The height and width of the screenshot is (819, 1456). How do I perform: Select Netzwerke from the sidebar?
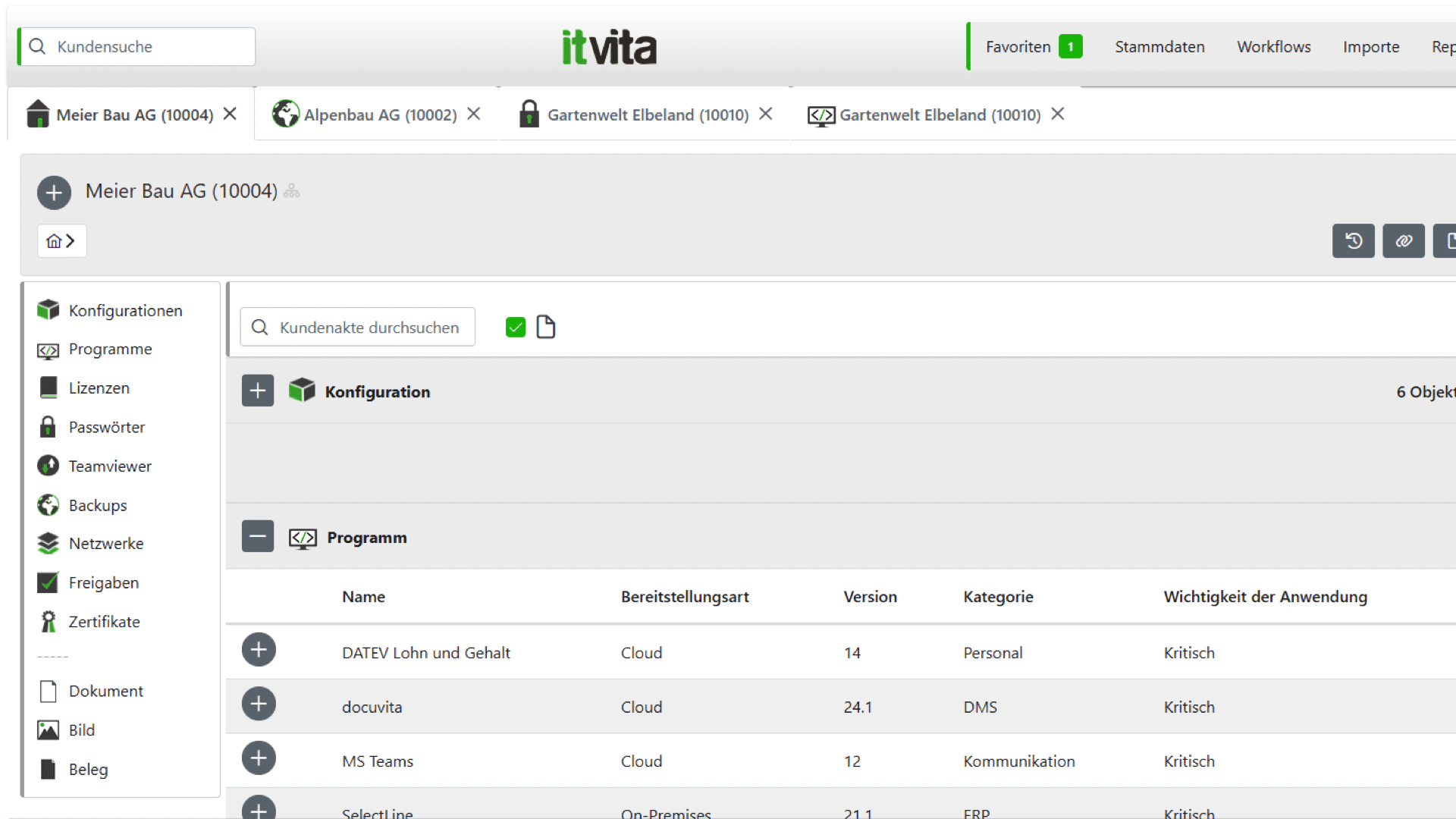[x=105, y=544]
